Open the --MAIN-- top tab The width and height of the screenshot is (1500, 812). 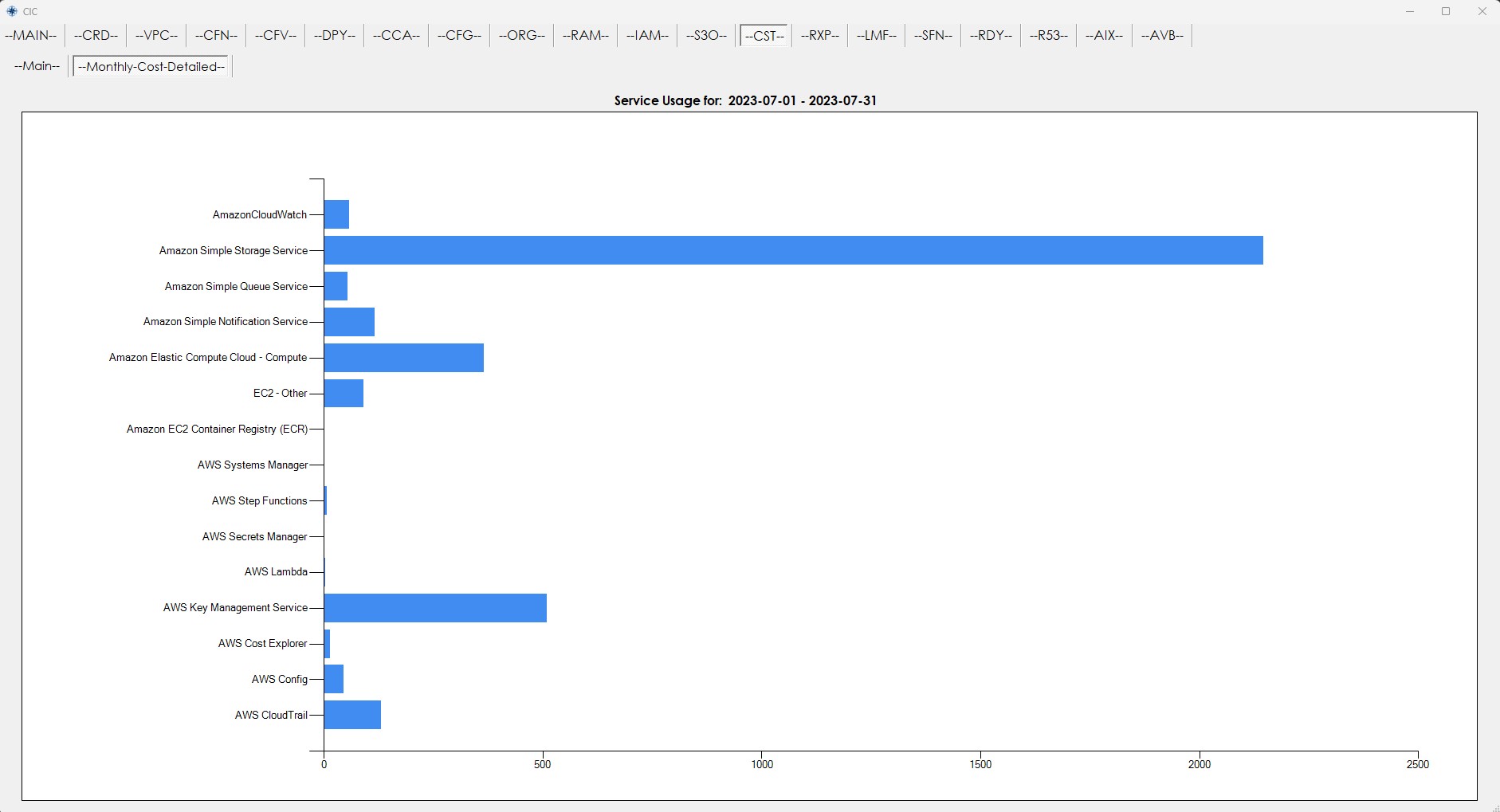pyautogui.click(x=31, y=36)
